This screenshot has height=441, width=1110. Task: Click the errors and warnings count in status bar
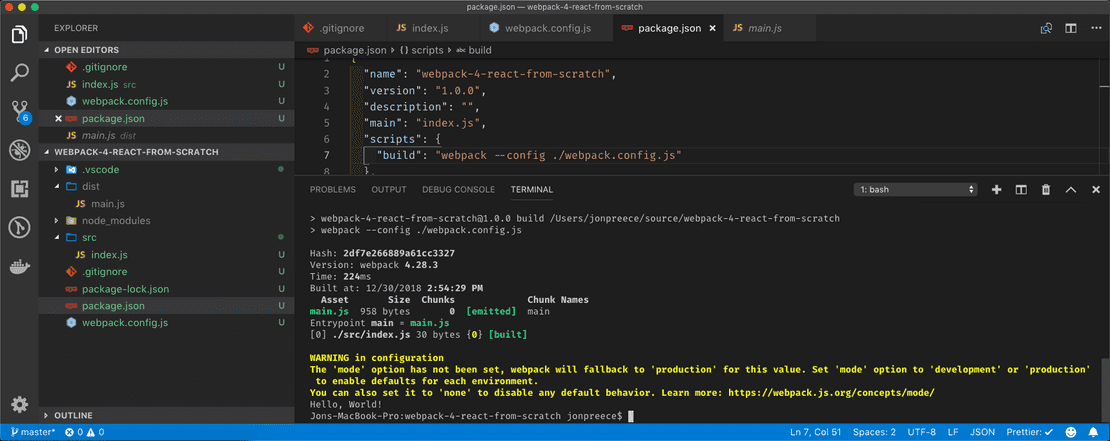tap(84, 432)
